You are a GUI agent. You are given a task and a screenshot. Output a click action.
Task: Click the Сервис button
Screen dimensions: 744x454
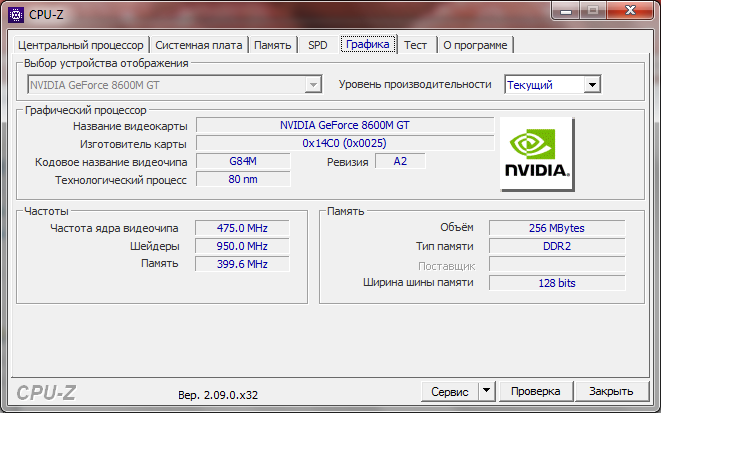pyautogui.click(x=449, y=391)
